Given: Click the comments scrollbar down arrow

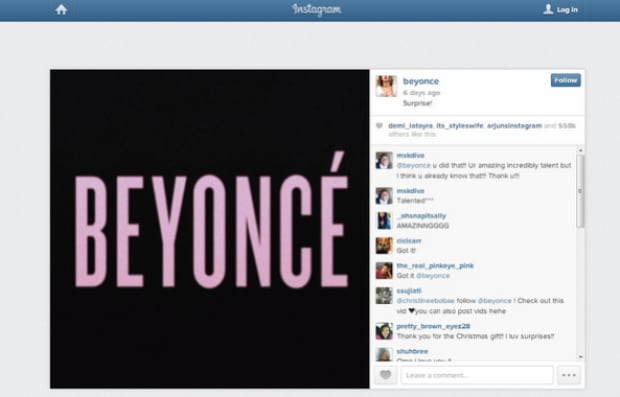Looking at the screenshot, I should [580, 357].
